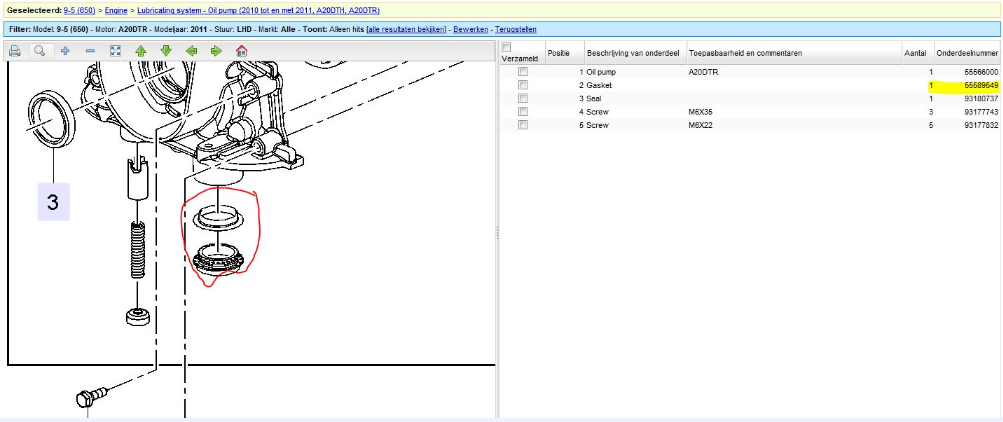Check the box for Oil pump row

pos(522,73)
